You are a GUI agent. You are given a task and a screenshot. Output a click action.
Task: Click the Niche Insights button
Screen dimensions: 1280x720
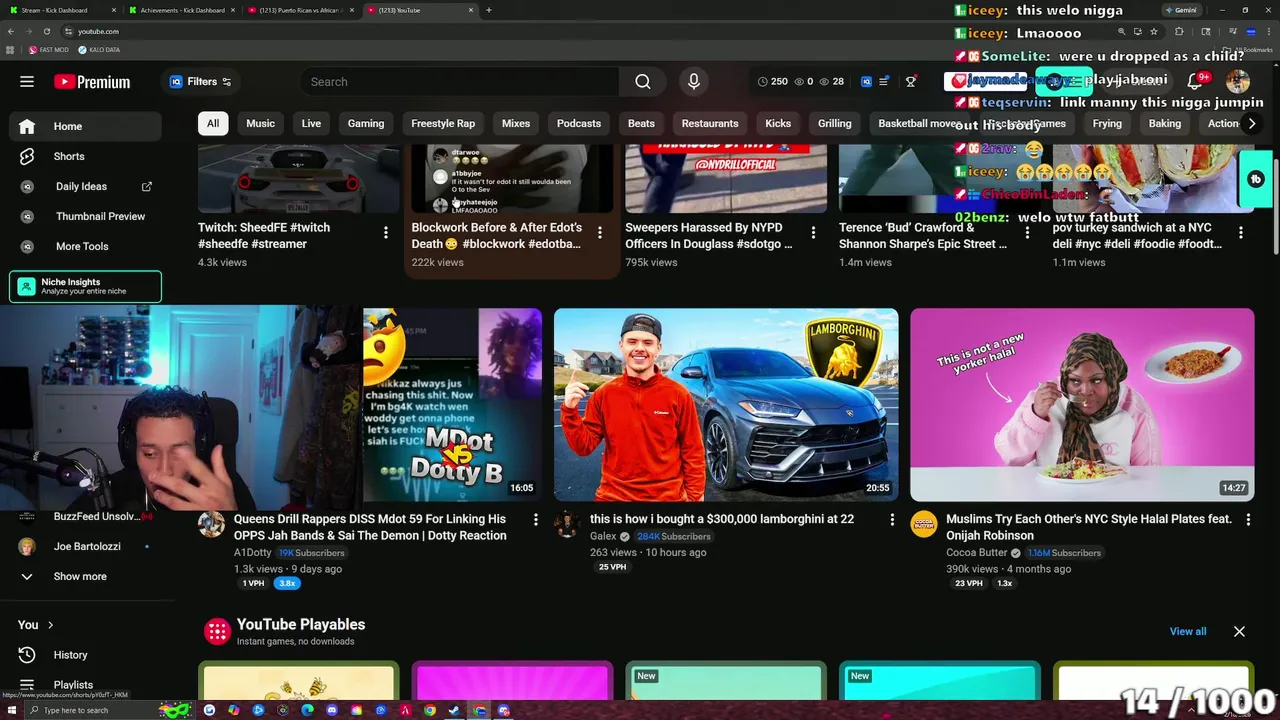pos(85,286)
